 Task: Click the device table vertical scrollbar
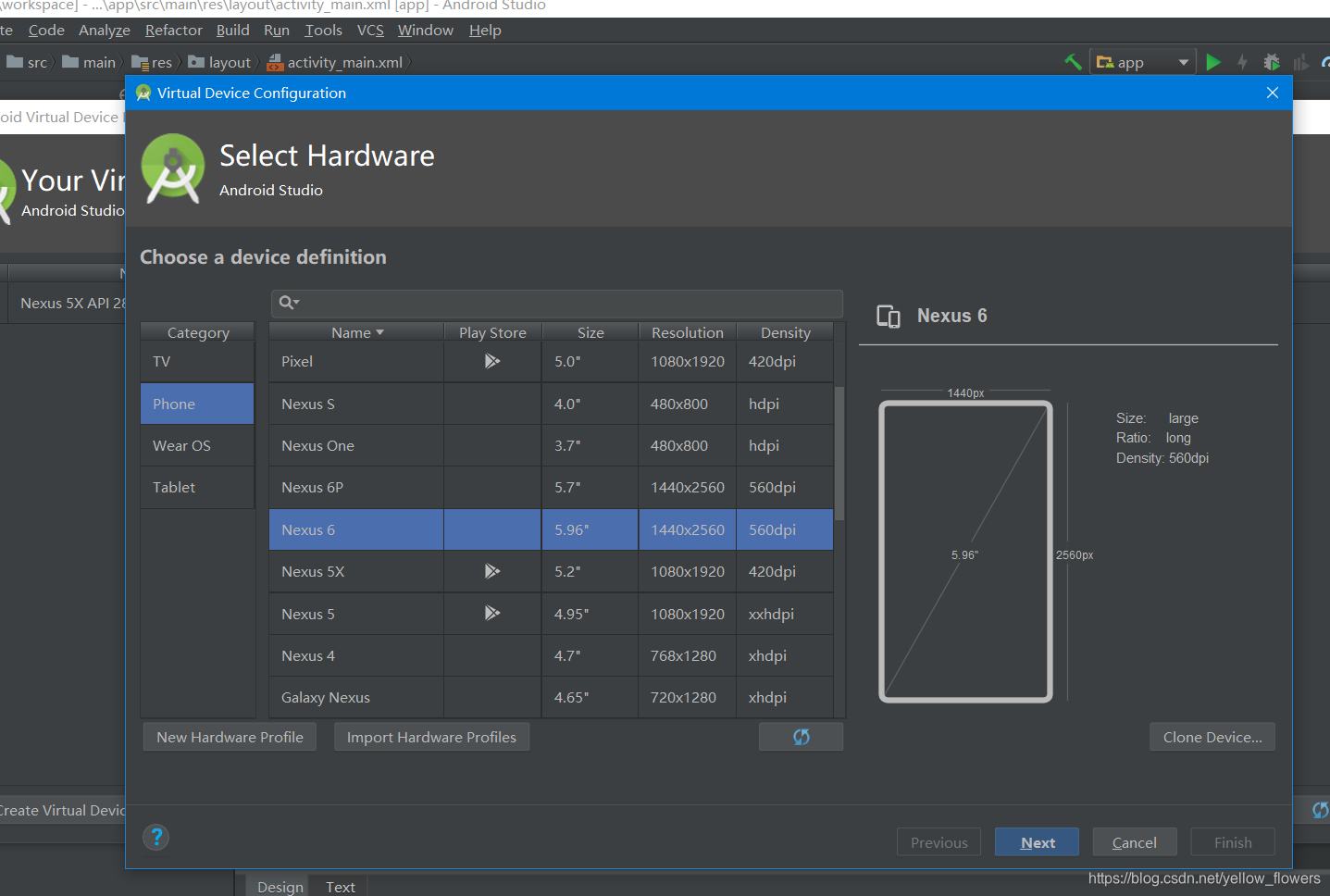[x=839, y=454]
